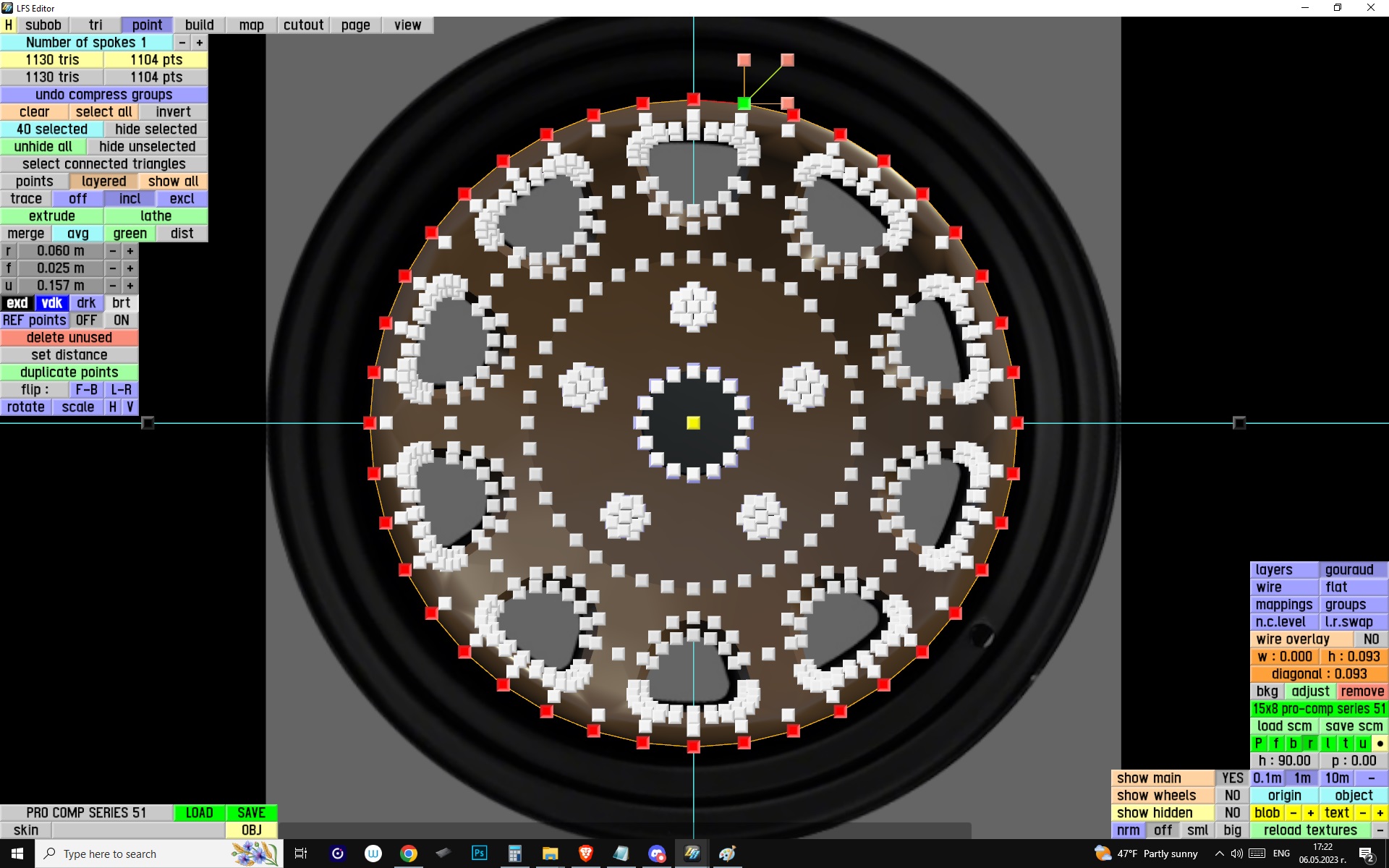This screenshot has width=1389, height=868.
Task: Open File Explorer from the taskbar
Action: pos(550,854)
